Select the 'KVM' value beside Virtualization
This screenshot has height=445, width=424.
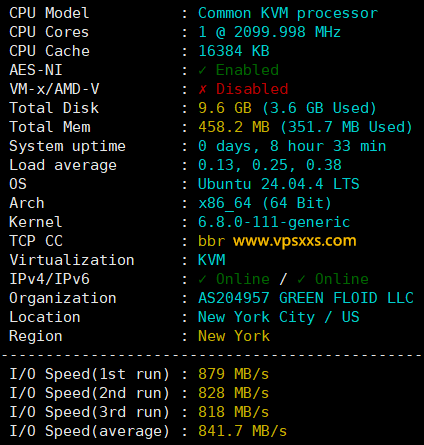pos(212,260)
